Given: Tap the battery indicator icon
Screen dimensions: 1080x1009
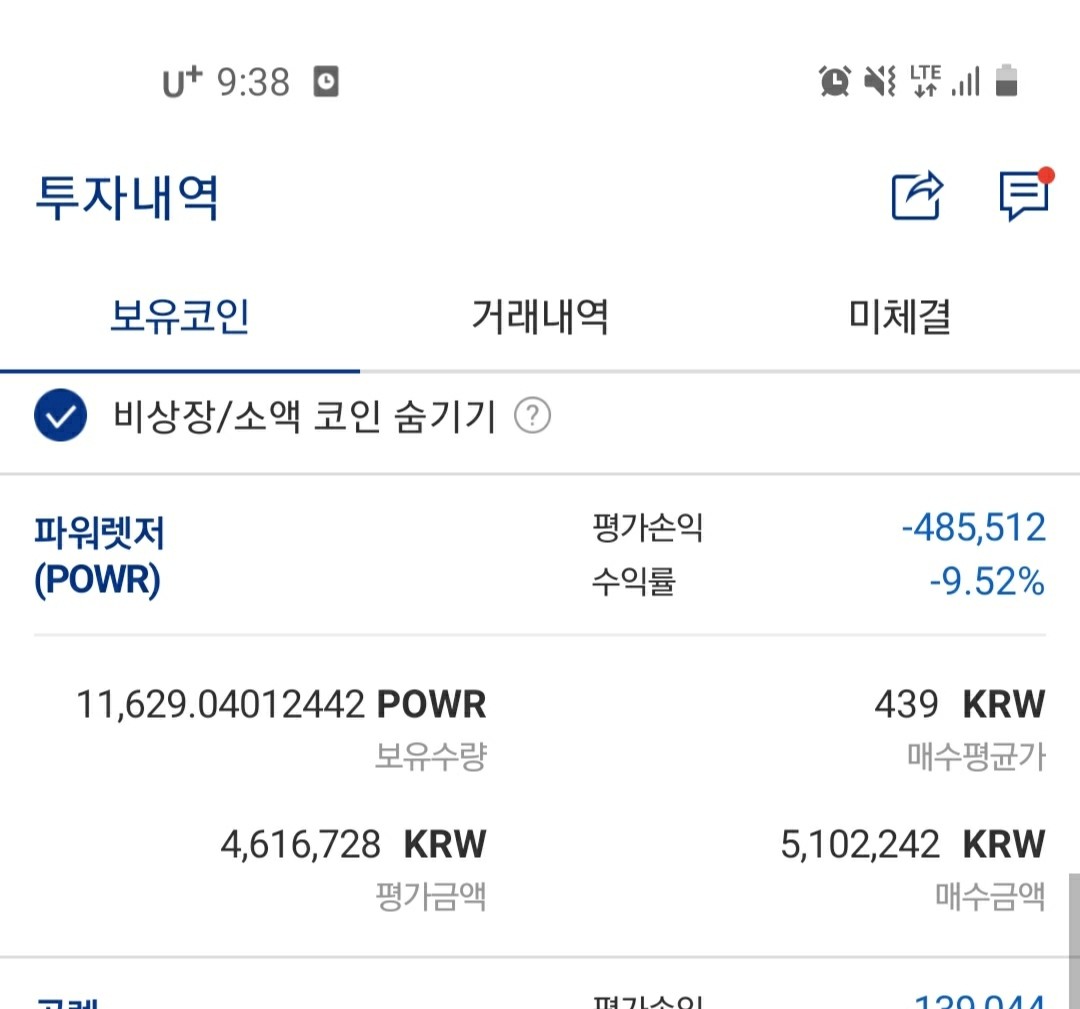Looking at the screenshot, I should tap(1005, 81).
